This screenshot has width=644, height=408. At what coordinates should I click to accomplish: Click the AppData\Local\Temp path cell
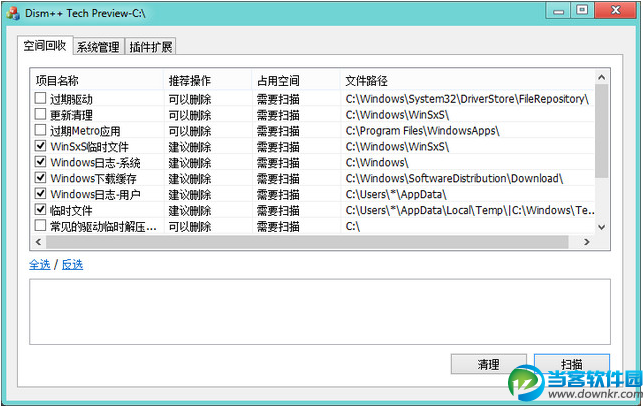(x=470, y=210)
